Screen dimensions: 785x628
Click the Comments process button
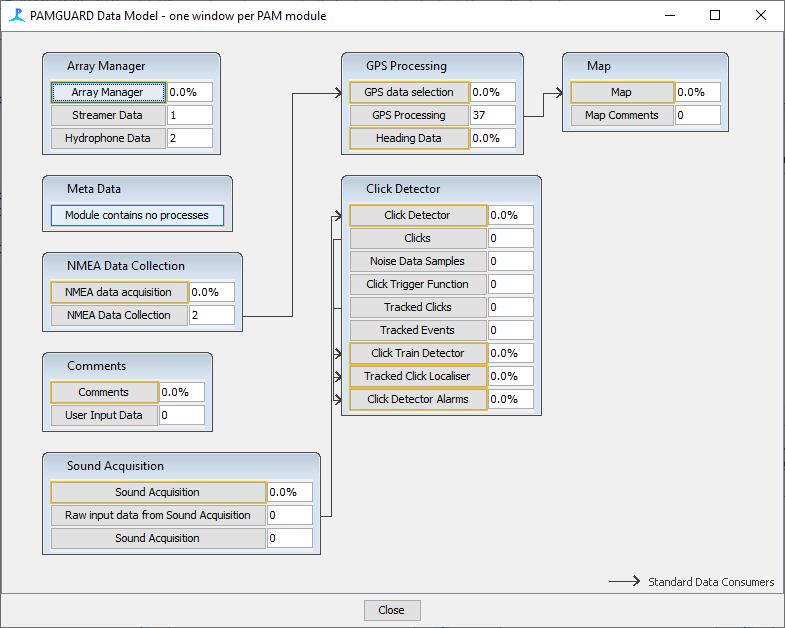tap(104, 392)
